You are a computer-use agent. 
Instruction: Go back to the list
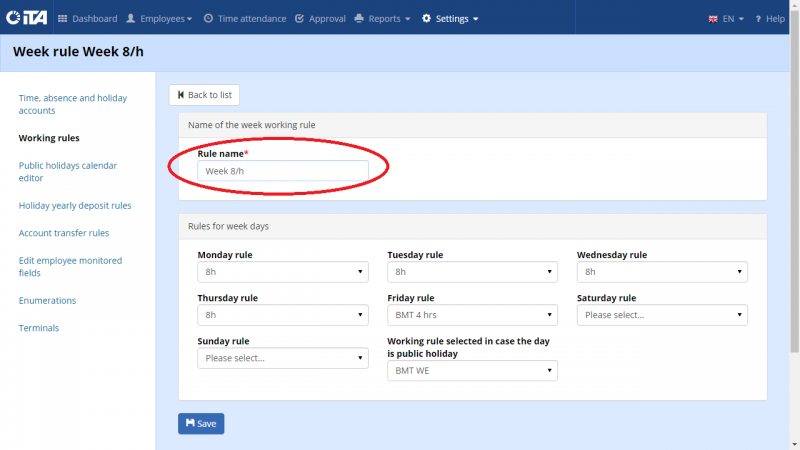click(x=204, y=95)
